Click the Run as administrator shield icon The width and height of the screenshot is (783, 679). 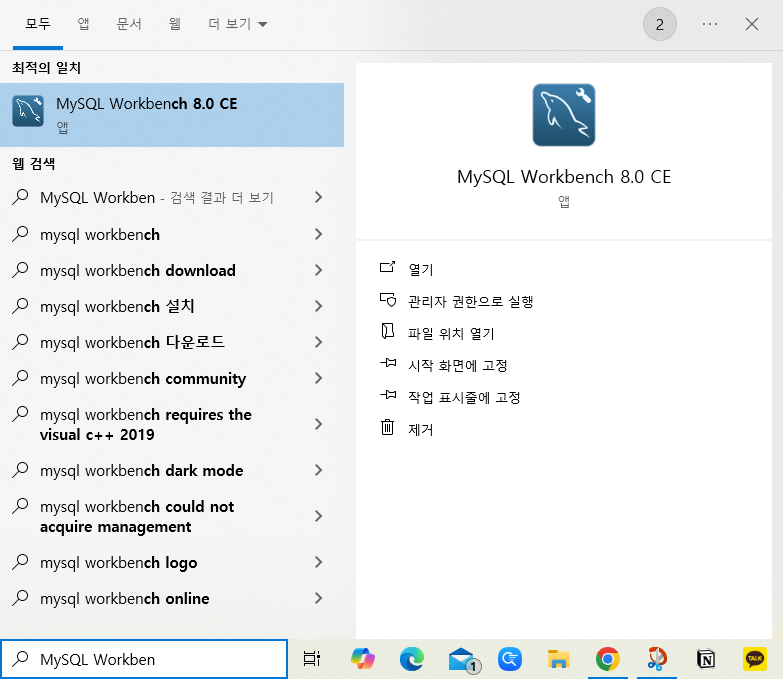coord(388,300)
